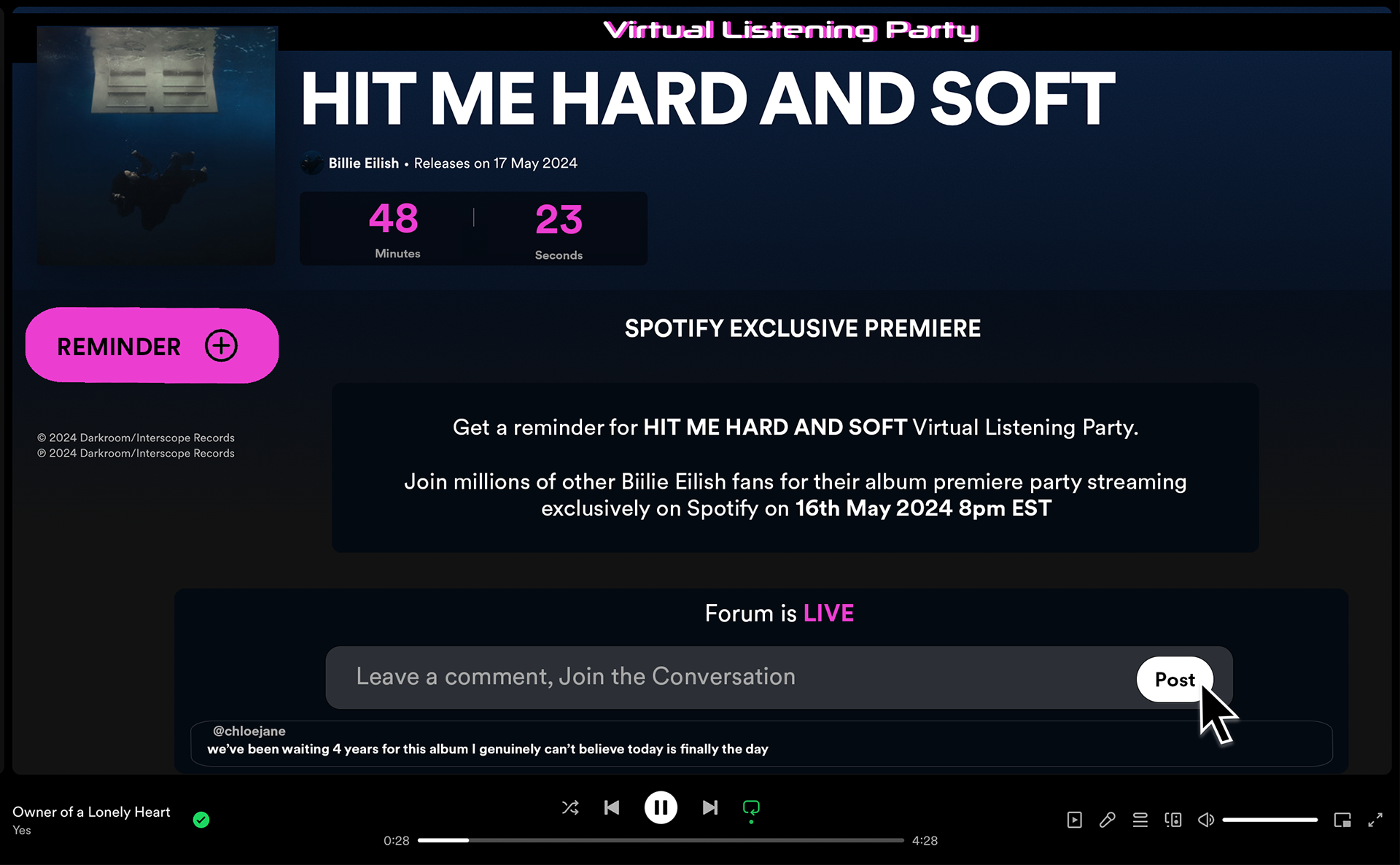Adjust the volume slider
The height and width of the screenshot is (865, 1400).
click(x=1269, y=820)
